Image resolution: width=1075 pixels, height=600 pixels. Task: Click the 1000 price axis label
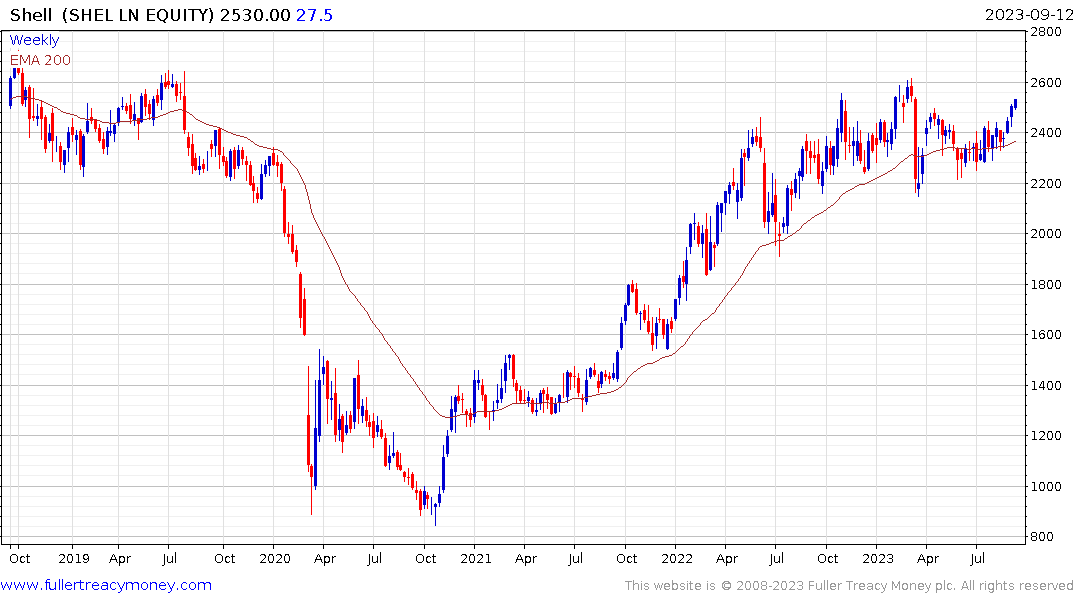coord(1046,486)
